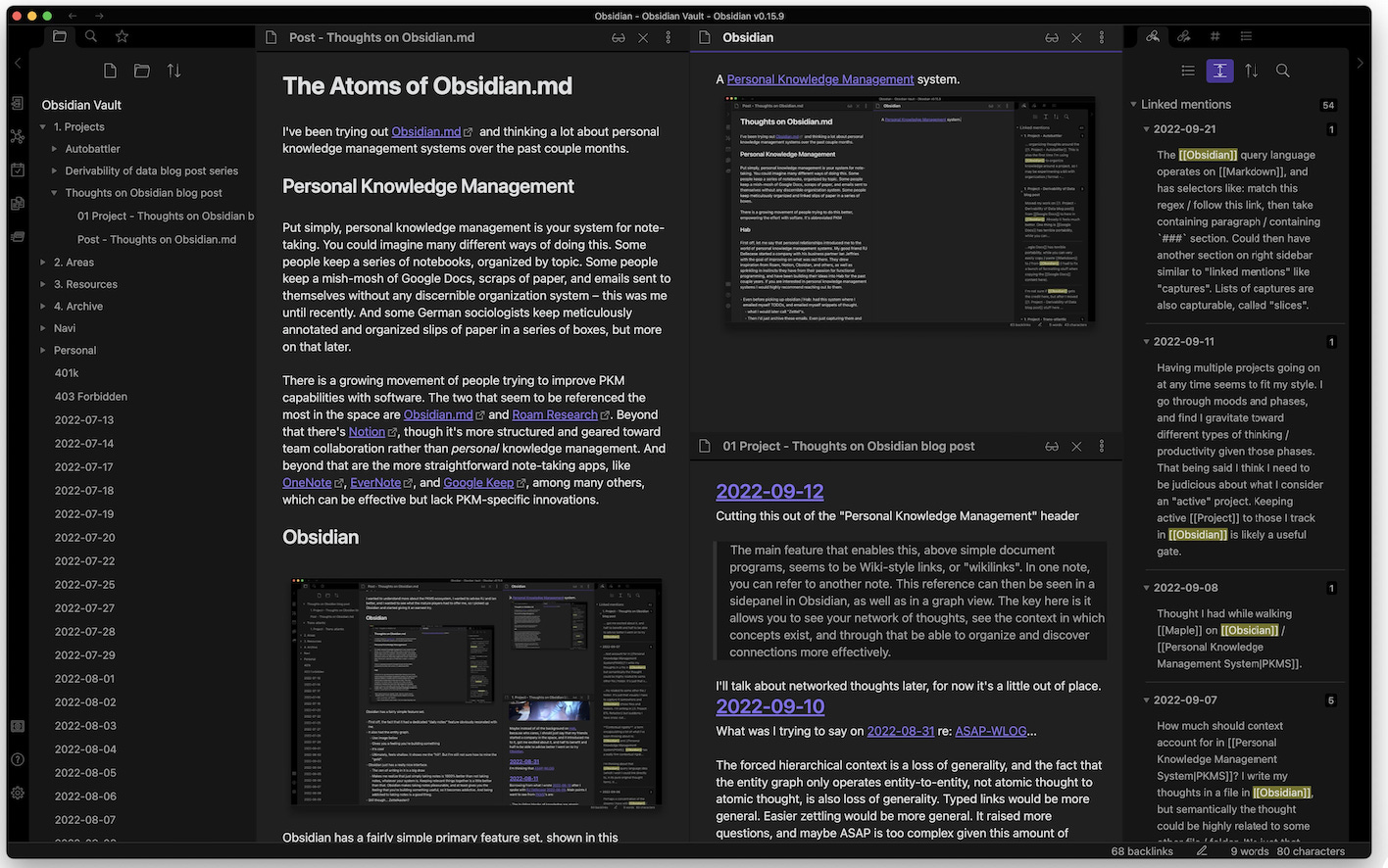
Task: Collapse the left sidebar
Action: [x=18, y=63]
